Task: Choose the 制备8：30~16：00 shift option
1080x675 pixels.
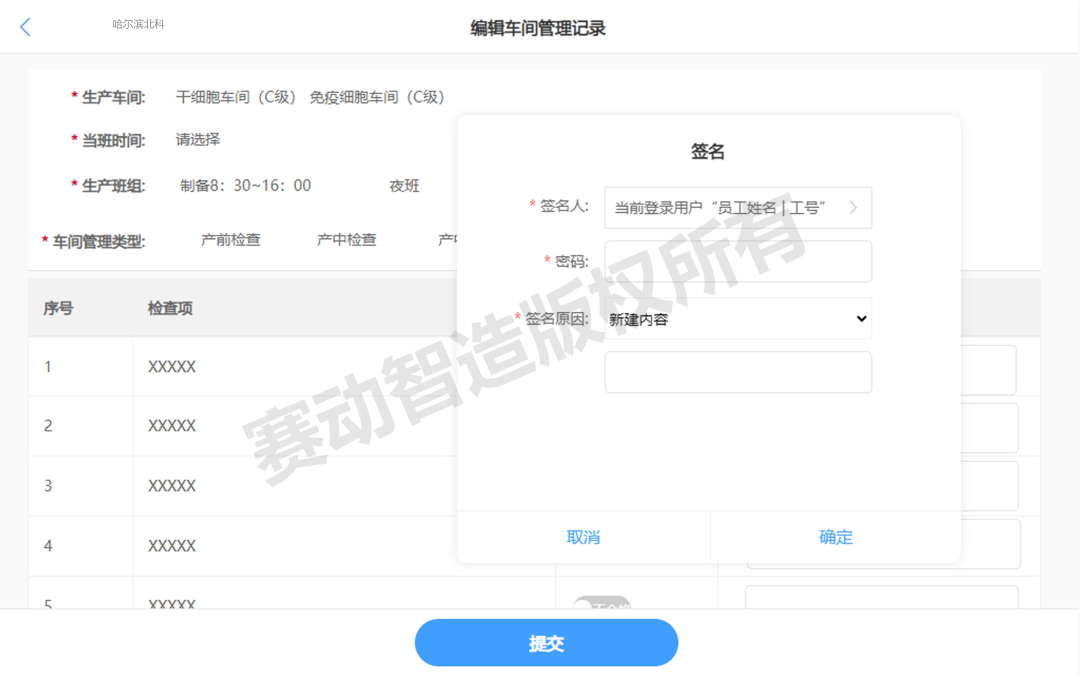Action: (x=246, y=185)
